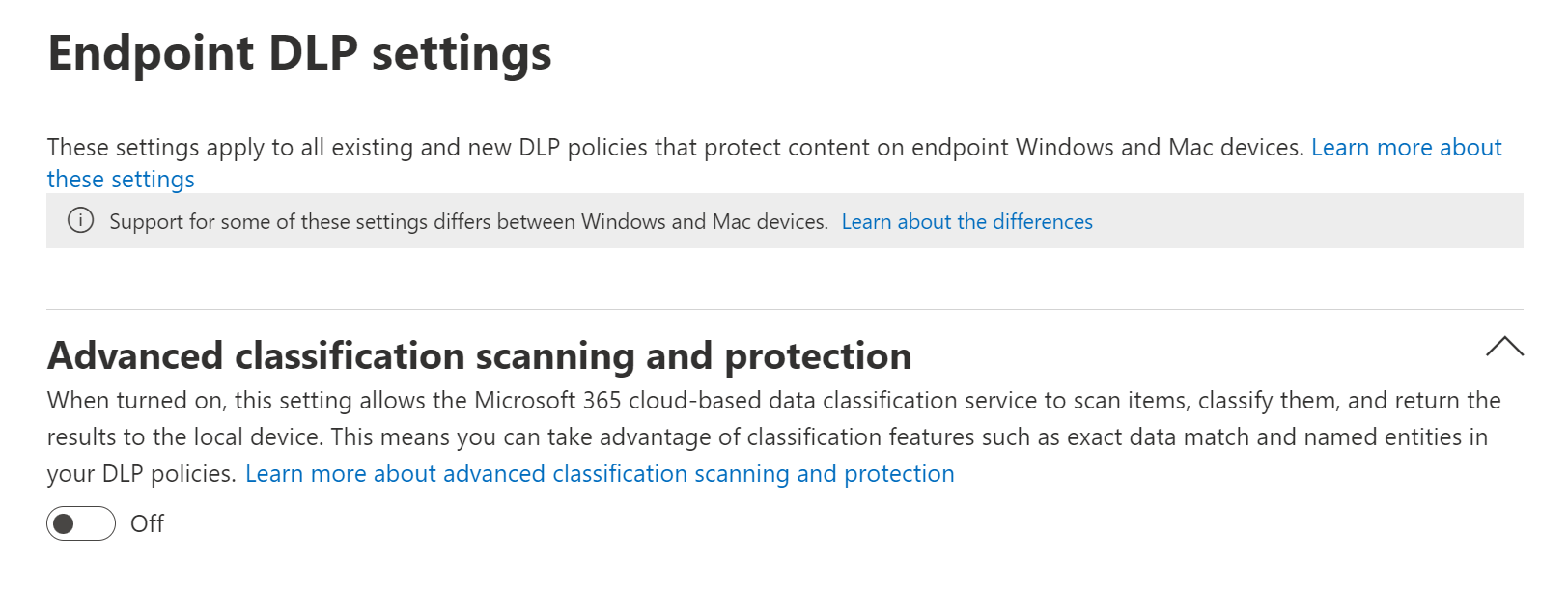
Task: Click the words these settings on second line
Action: click(x=121, y=180)
